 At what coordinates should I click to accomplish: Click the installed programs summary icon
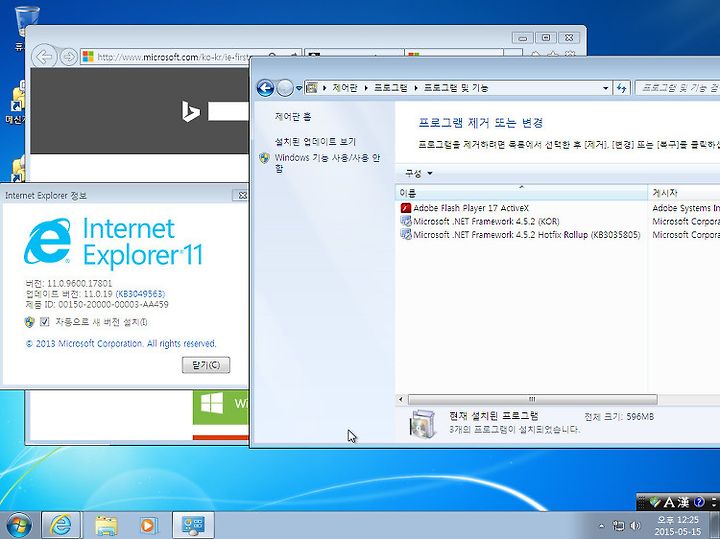pos(422,423)
